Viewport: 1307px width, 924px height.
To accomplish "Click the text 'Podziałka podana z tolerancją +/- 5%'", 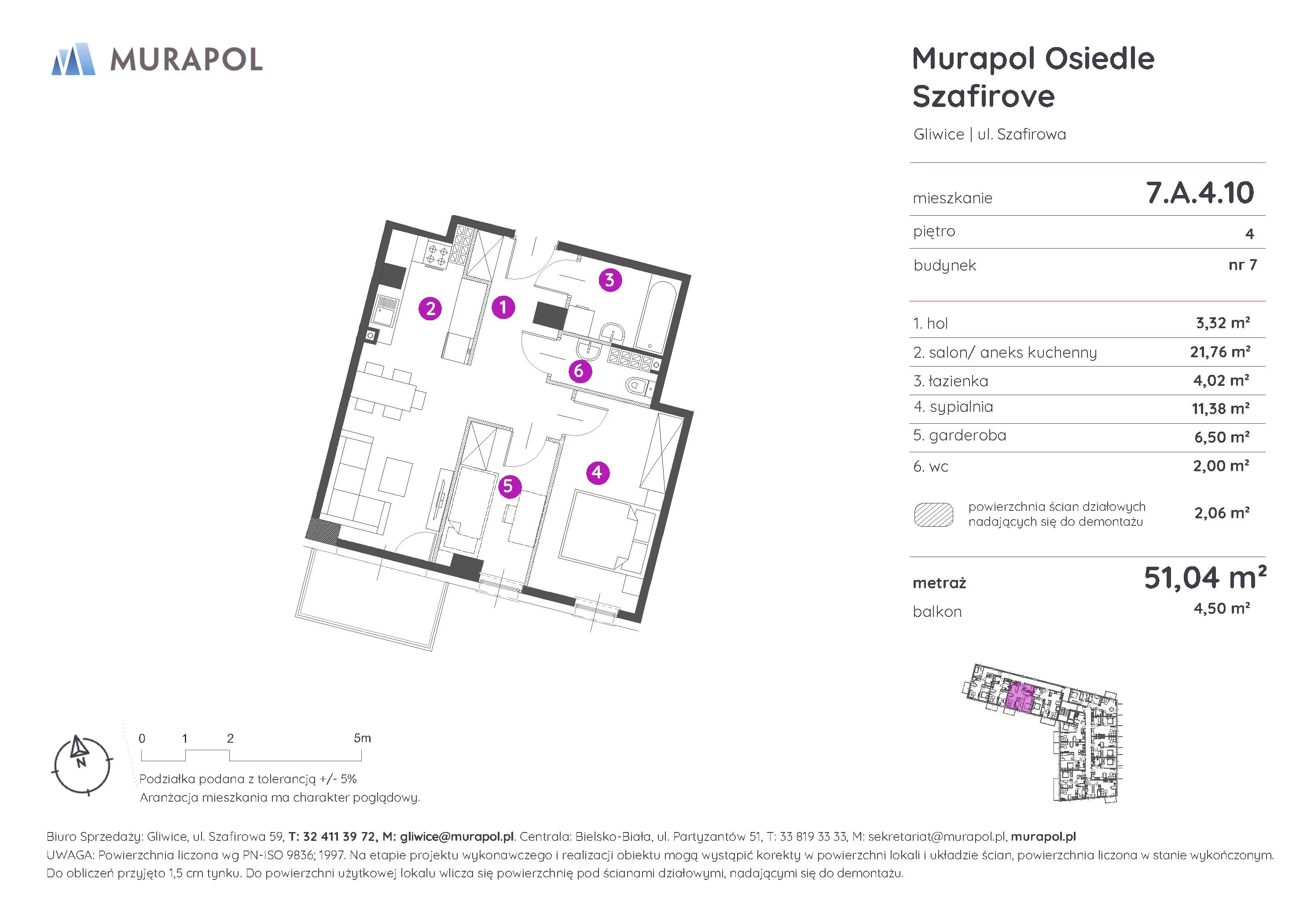I will tap(248, 779).
